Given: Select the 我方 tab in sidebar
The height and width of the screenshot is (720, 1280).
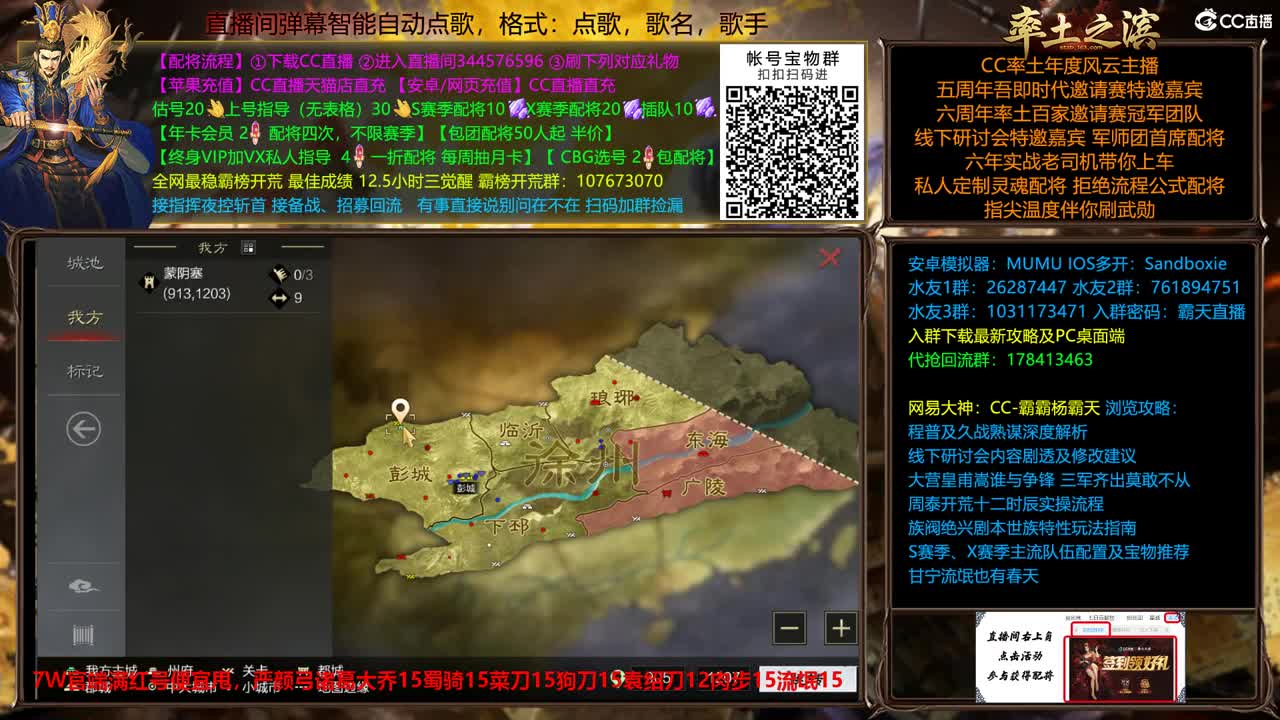Looking at the screenshot, I should [85, 317].
